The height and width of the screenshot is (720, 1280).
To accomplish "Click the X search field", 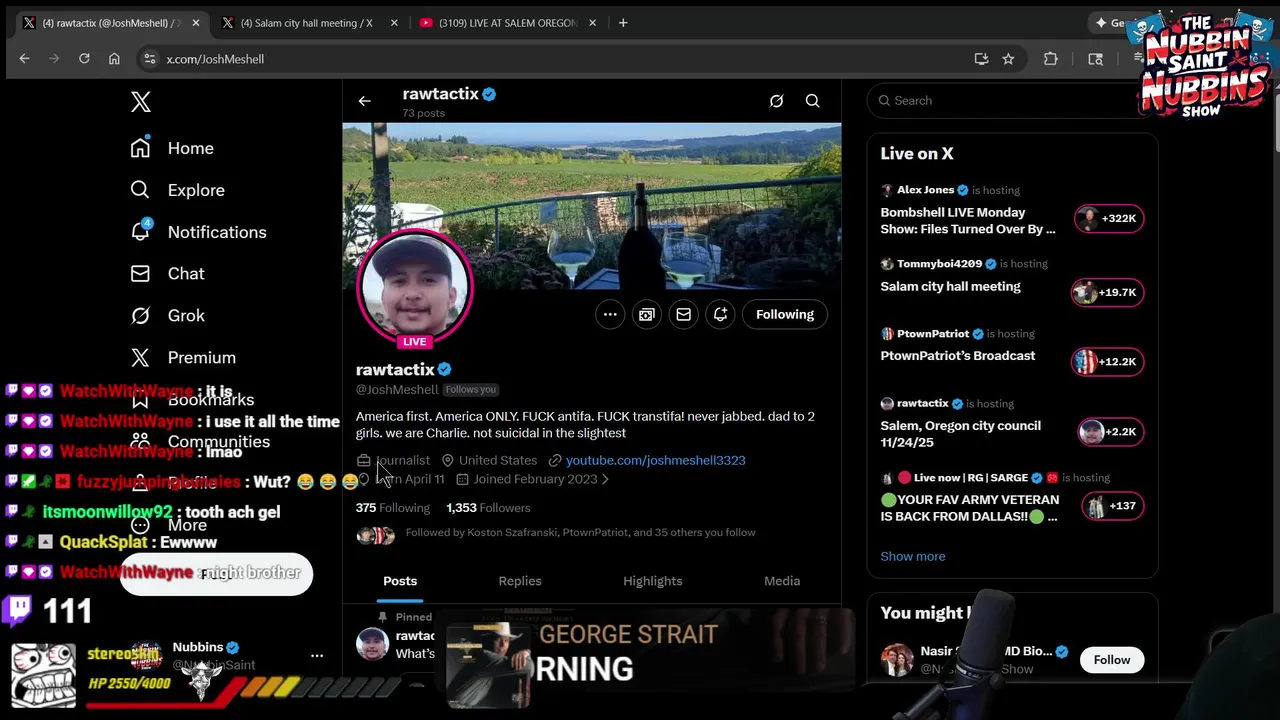I will (x=1010, y=101).
